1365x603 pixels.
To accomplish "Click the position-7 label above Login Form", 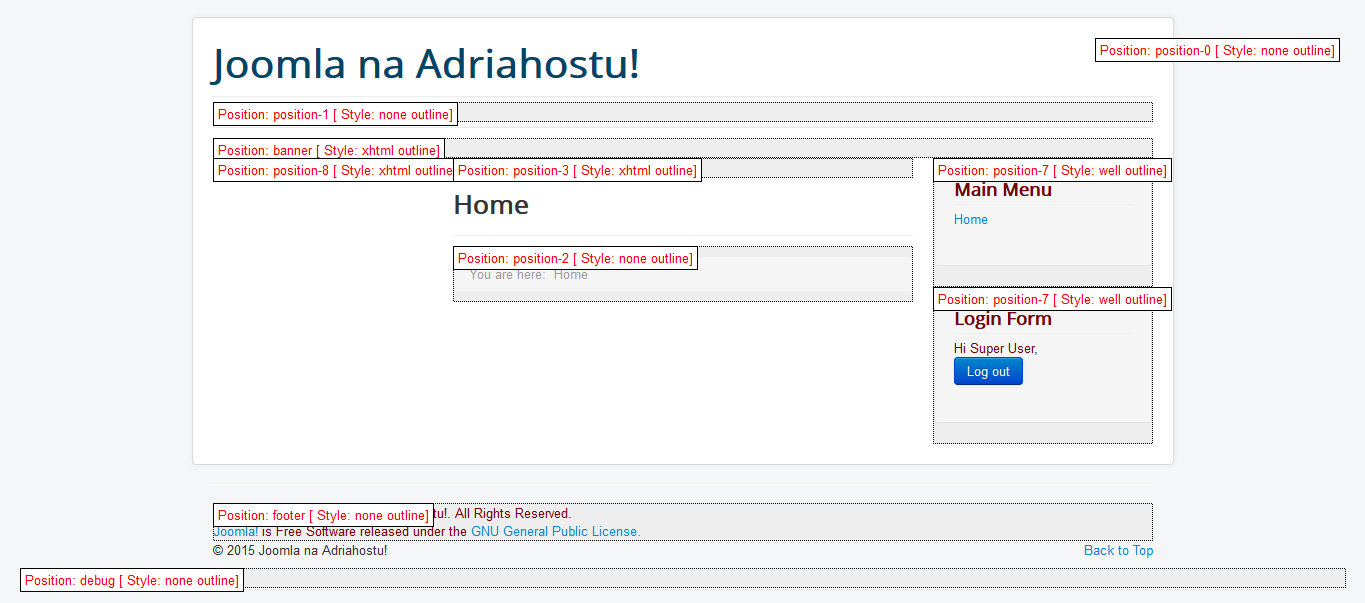I will coord(1052,299).
